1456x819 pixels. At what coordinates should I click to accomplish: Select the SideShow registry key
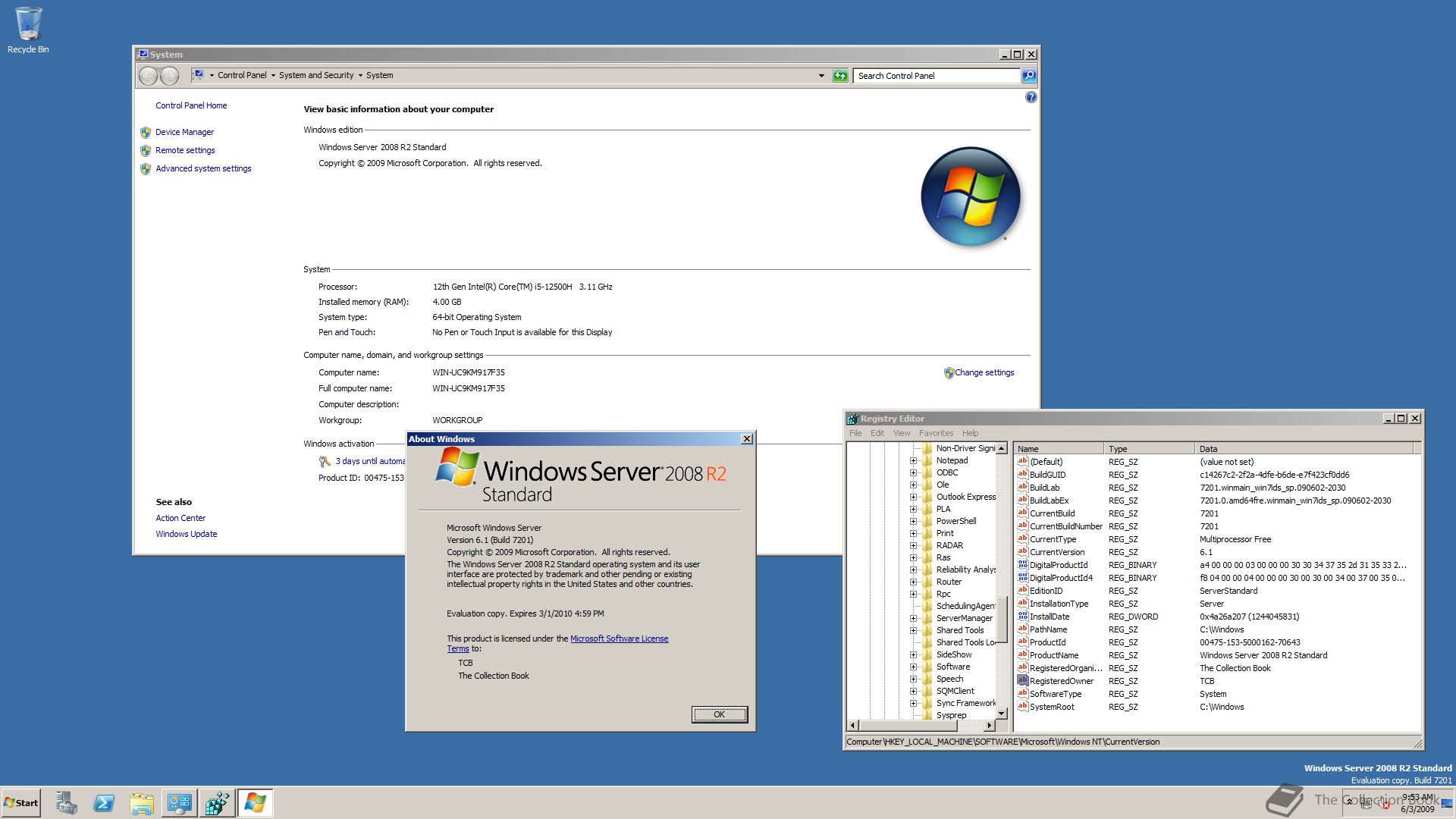pyautogui.click(x=953, y=654)
